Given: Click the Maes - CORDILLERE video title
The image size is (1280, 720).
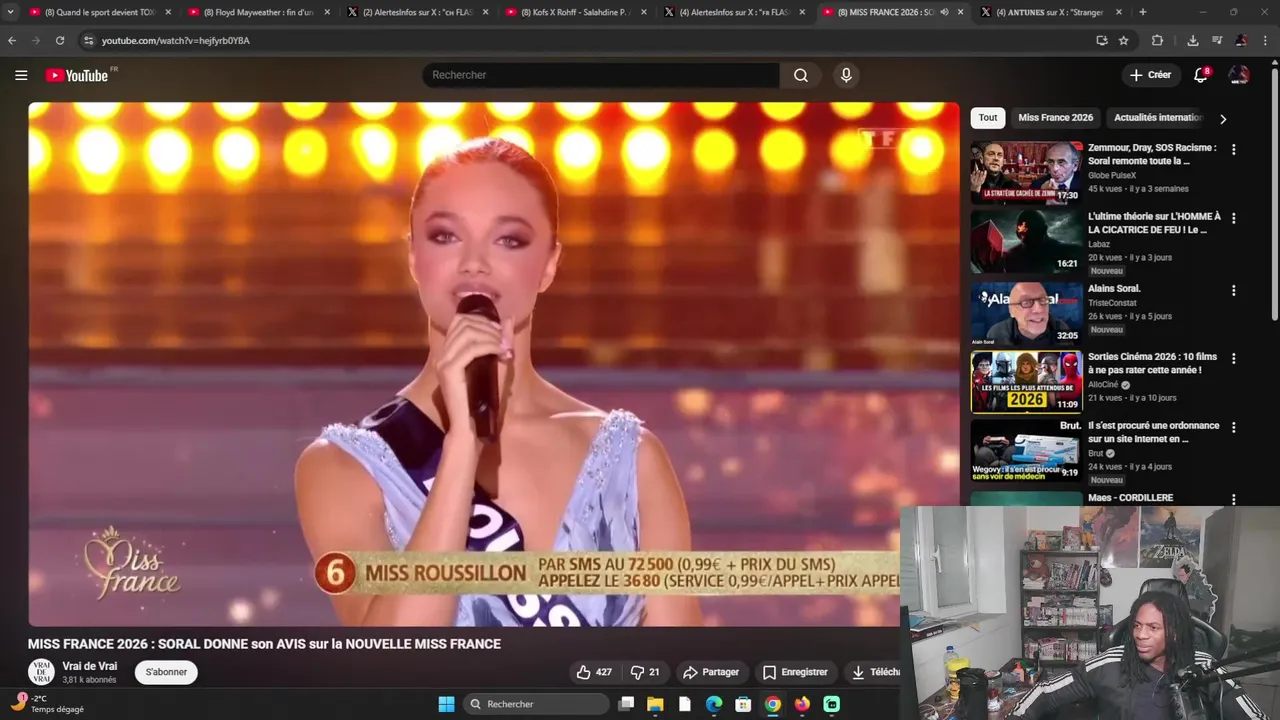Looking at the screenshot, I should (1130, 498).
